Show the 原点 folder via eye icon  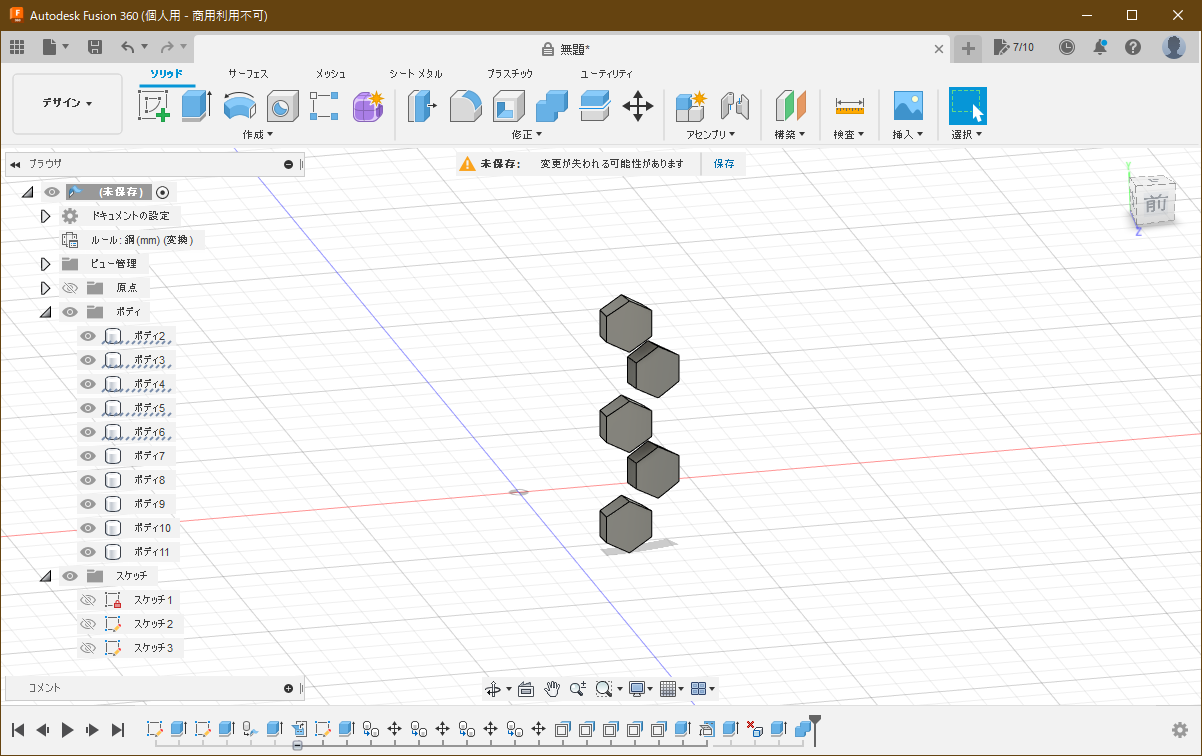point(70,288)
